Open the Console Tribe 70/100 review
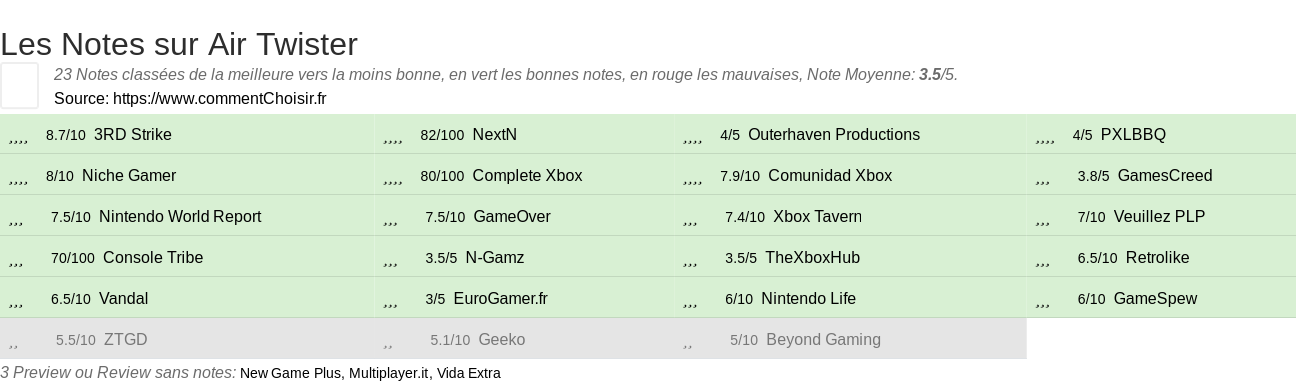The width and height of the screenshot is (1296, 384). click(x=153, y=258)
